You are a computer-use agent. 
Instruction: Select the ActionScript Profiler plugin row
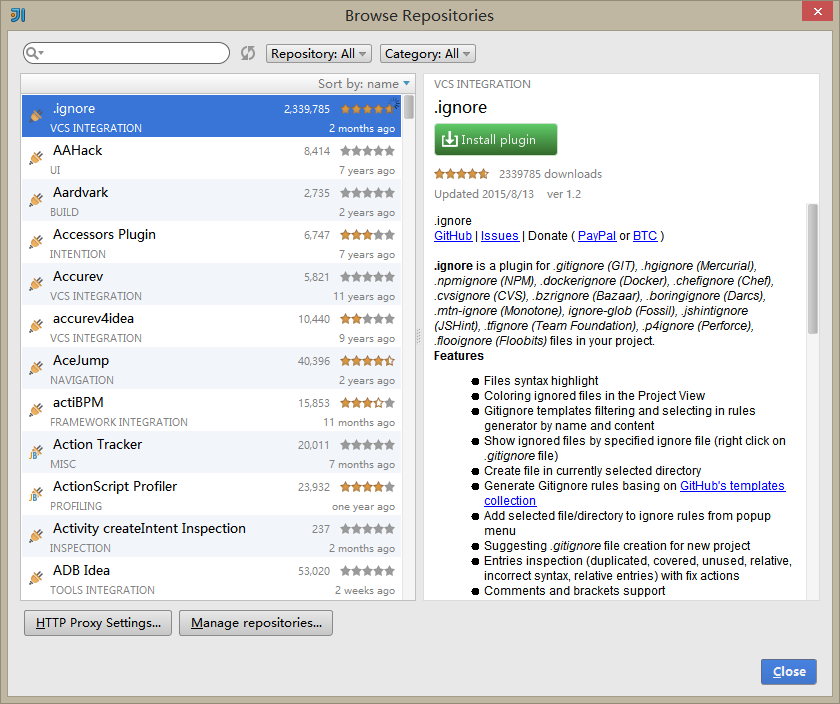click(212, 494)
